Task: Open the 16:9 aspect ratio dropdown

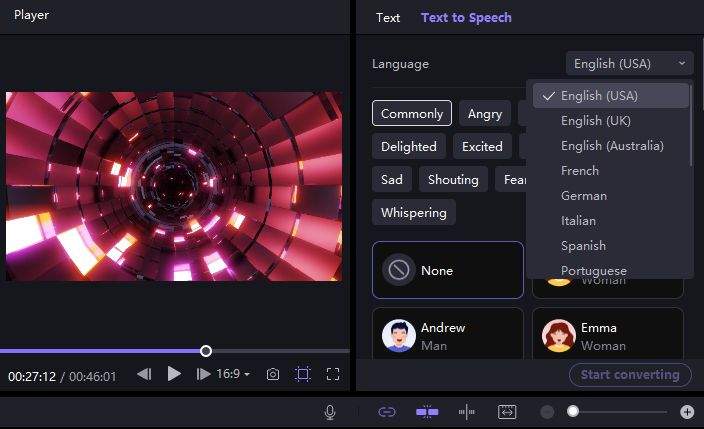Action: (233, 374)
